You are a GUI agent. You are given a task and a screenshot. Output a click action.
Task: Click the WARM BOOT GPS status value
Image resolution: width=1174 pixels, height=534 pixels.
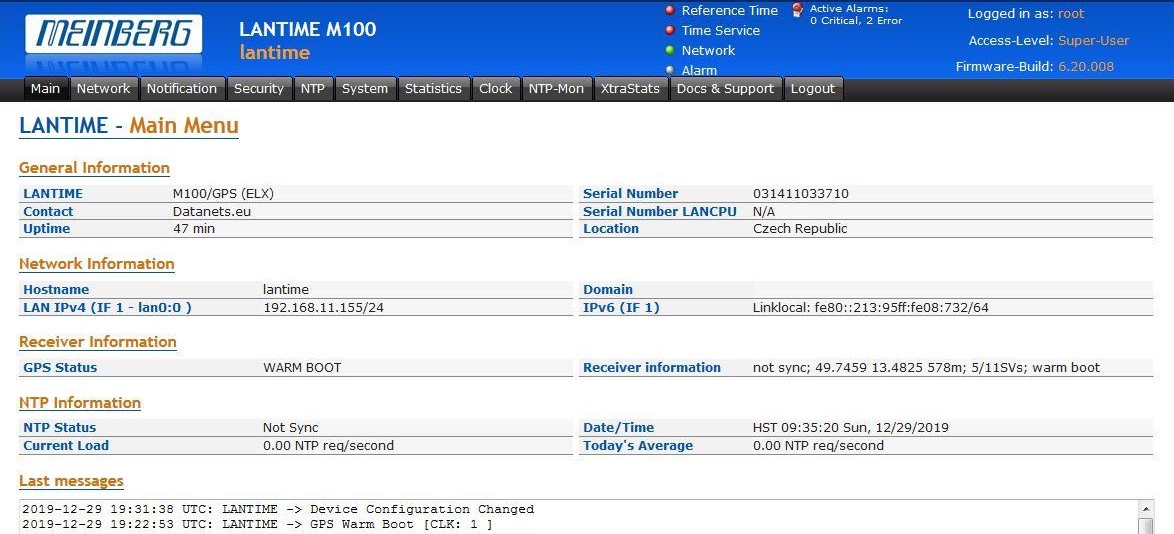tap(302, 368)
